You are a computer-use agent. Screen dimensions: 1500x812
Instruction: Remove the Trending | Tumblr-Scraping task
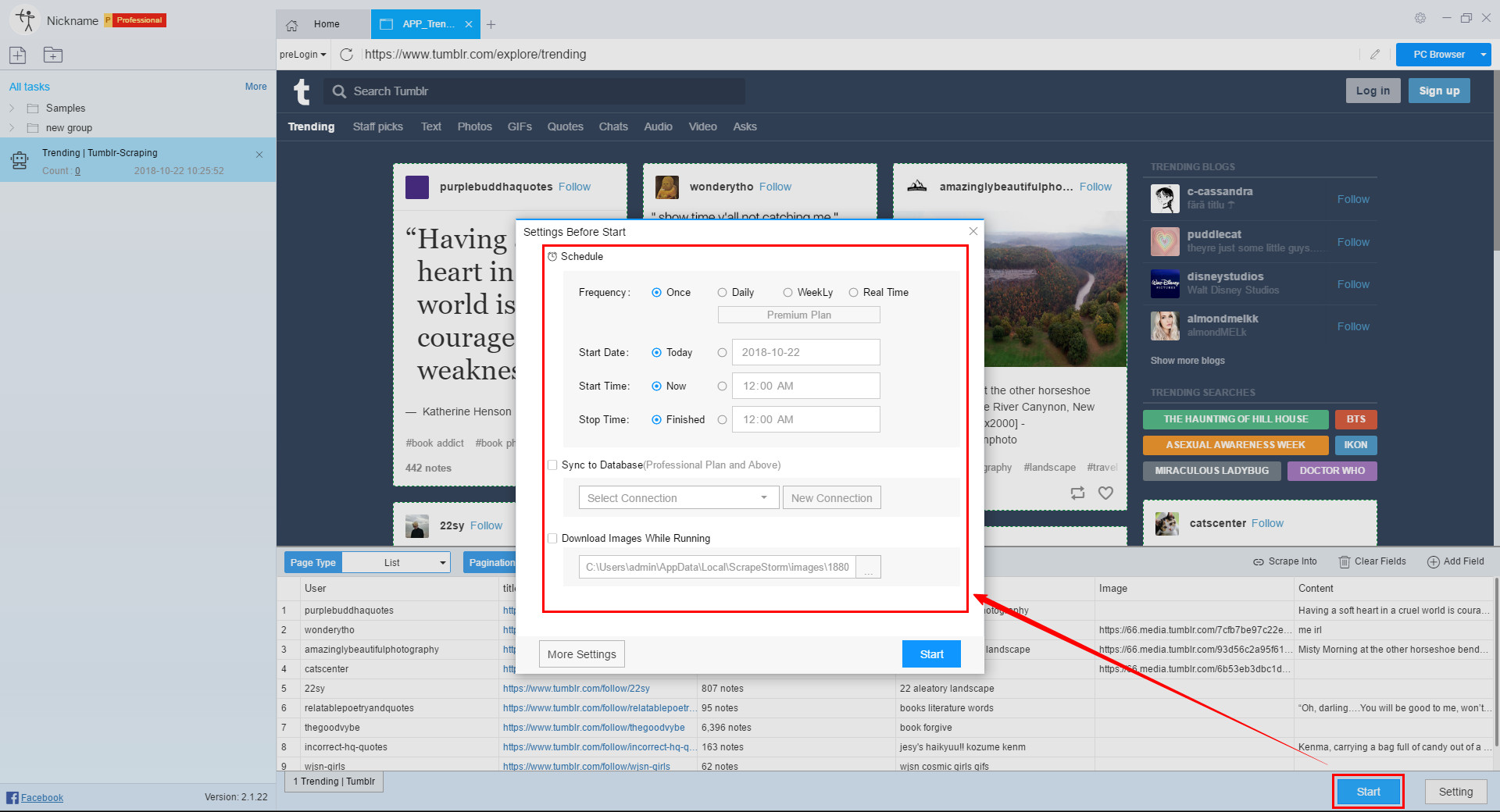pos(259,155)
